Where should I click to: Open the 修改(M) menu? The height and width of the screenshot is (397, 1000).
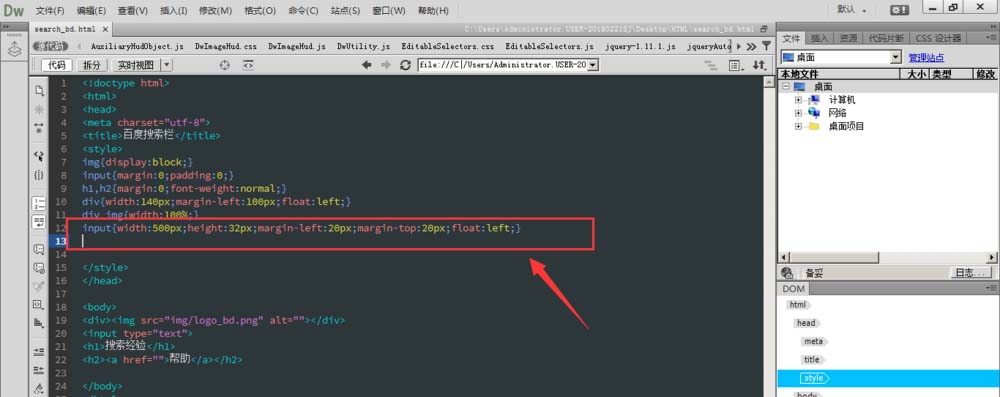tap(216, 11)
